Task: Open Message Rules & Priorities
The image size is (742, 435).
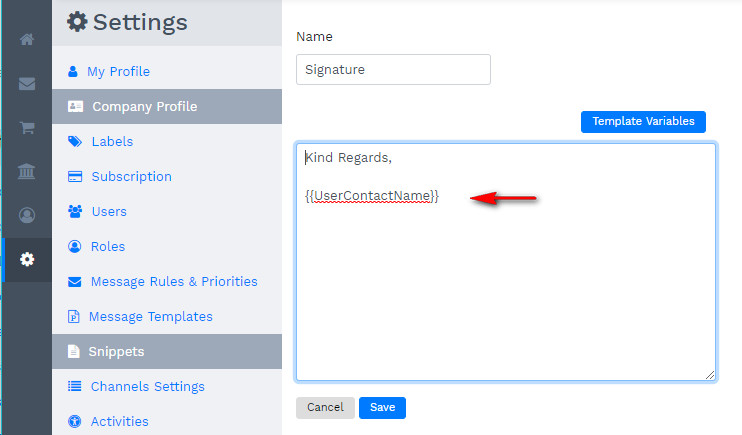Action: (x=173, y=282)
